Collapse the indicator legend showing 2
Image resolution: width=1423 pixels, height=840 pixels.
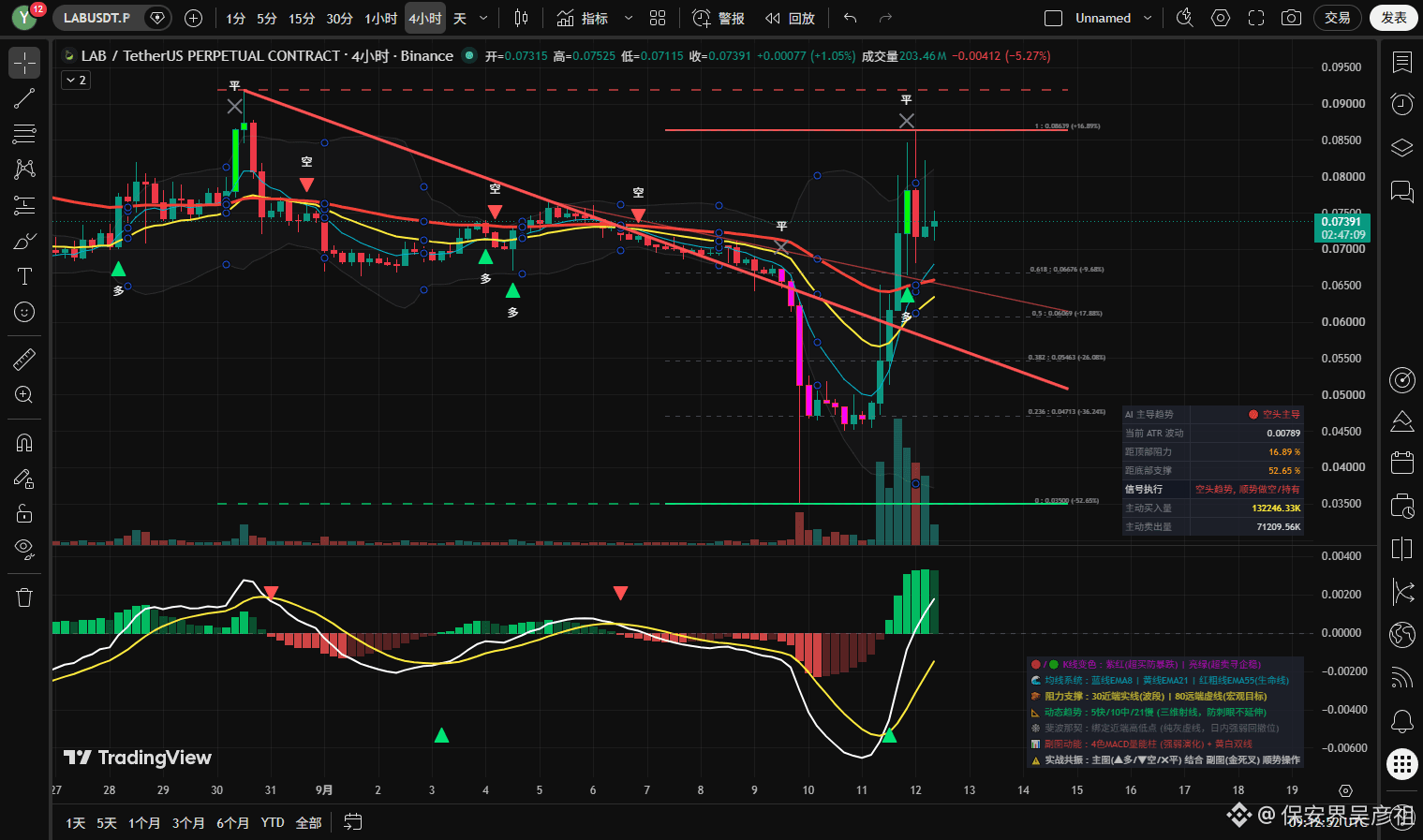(x=76, y=81)
